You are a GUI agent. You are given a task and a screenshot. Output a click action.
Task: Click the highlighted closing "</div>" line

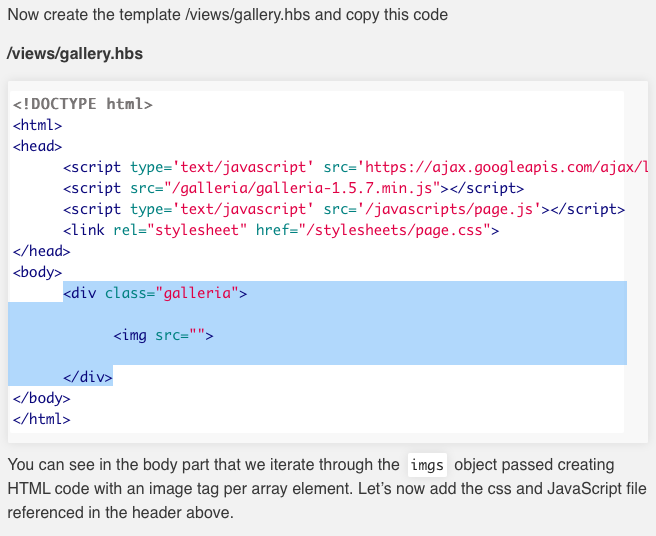pos(88,377)
